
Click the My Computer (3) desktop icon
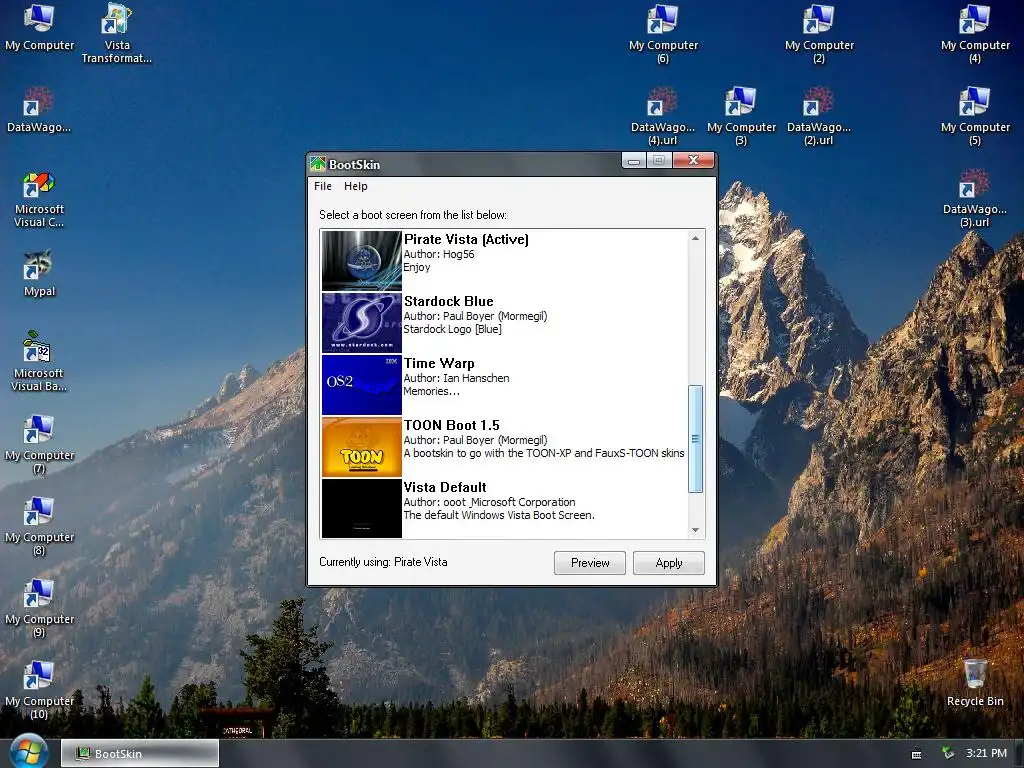[x=741, y=116]
